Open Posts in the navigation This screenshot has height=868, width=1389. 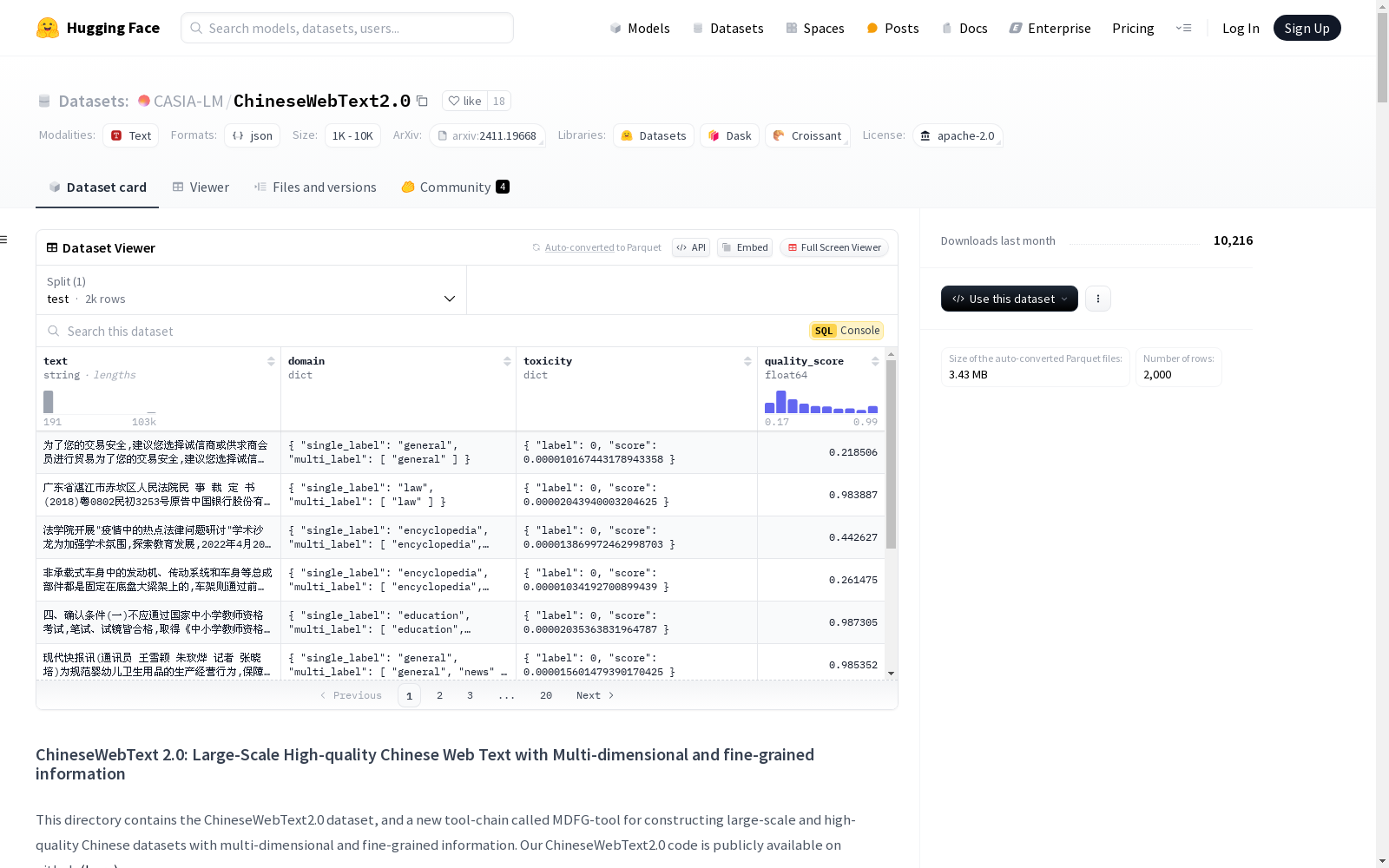click(x=892, y=28)
